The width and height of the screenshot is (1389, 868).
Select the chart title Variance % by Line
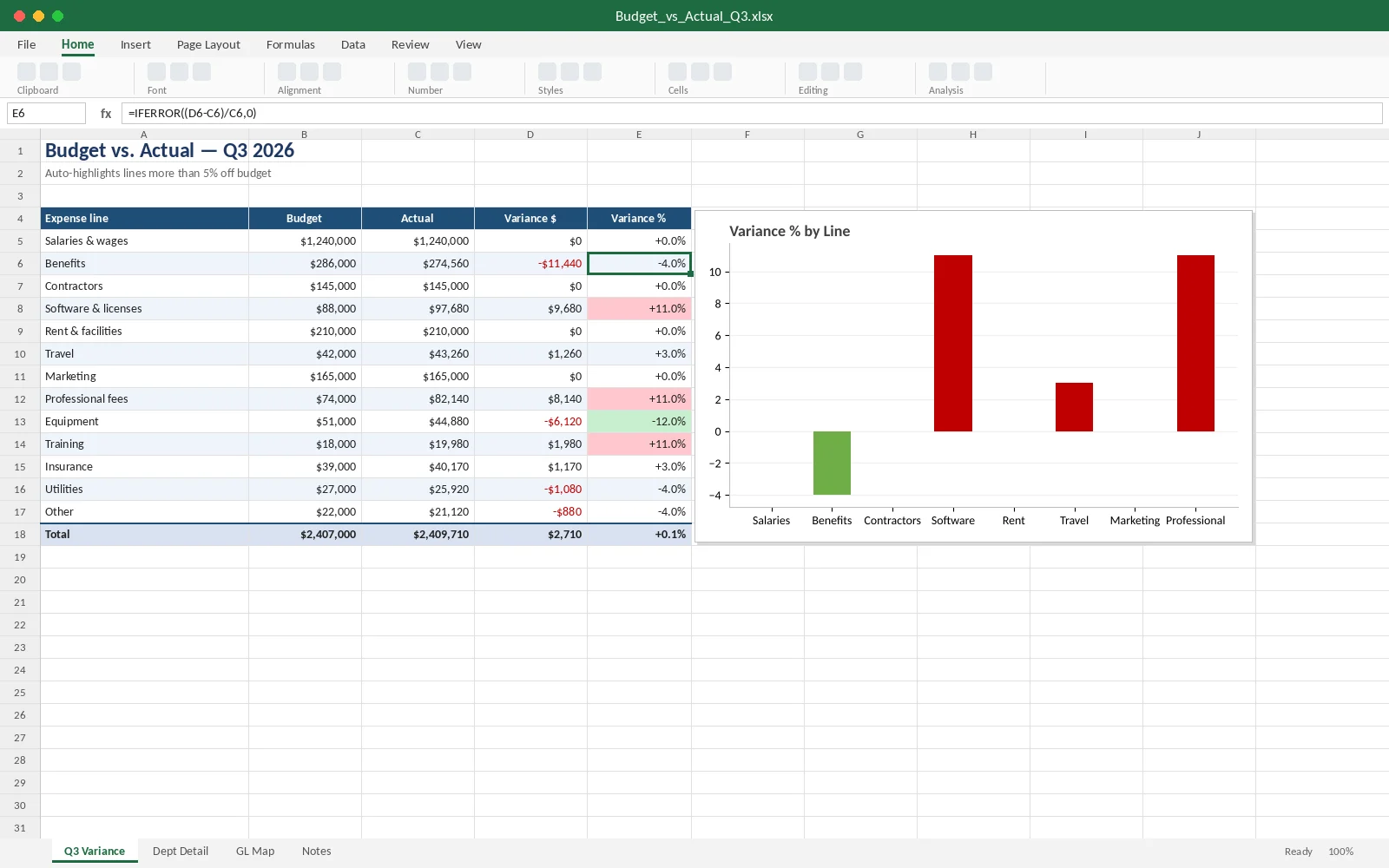pyautogui.click(x=789, y=231)
